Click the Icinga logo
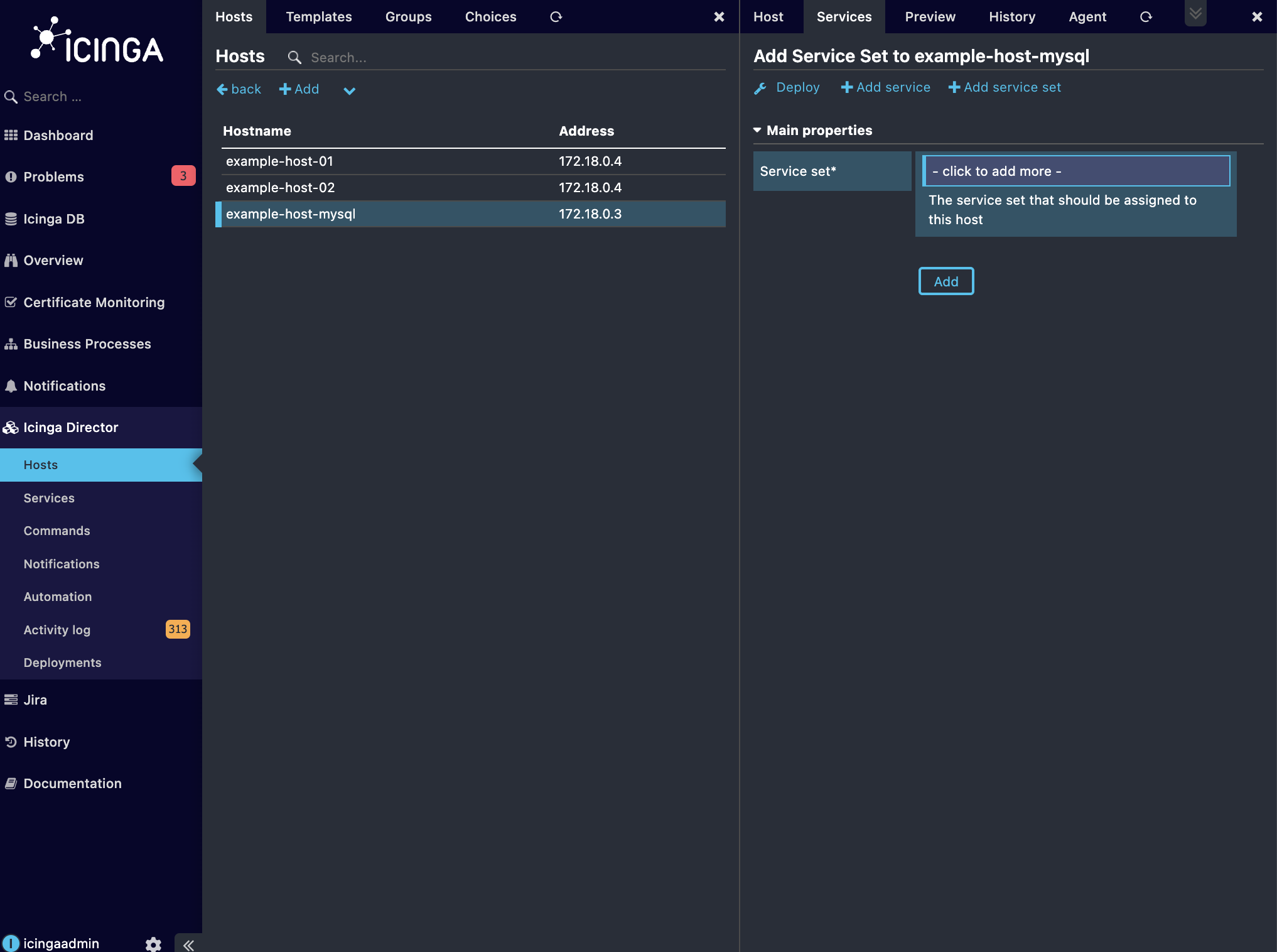1277x952 pixels. 97,40
